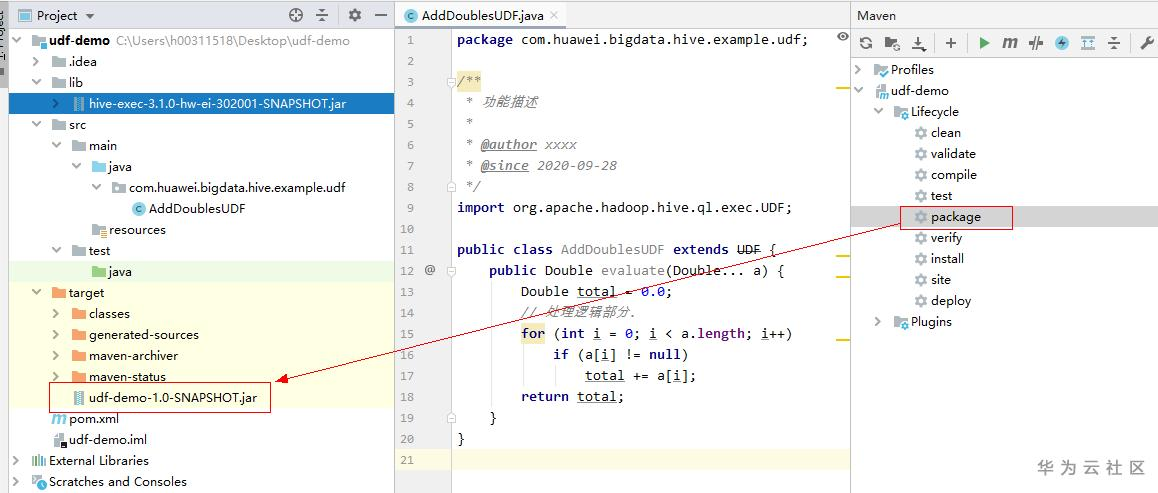Generate sources and update folders icon

(891, 43)
